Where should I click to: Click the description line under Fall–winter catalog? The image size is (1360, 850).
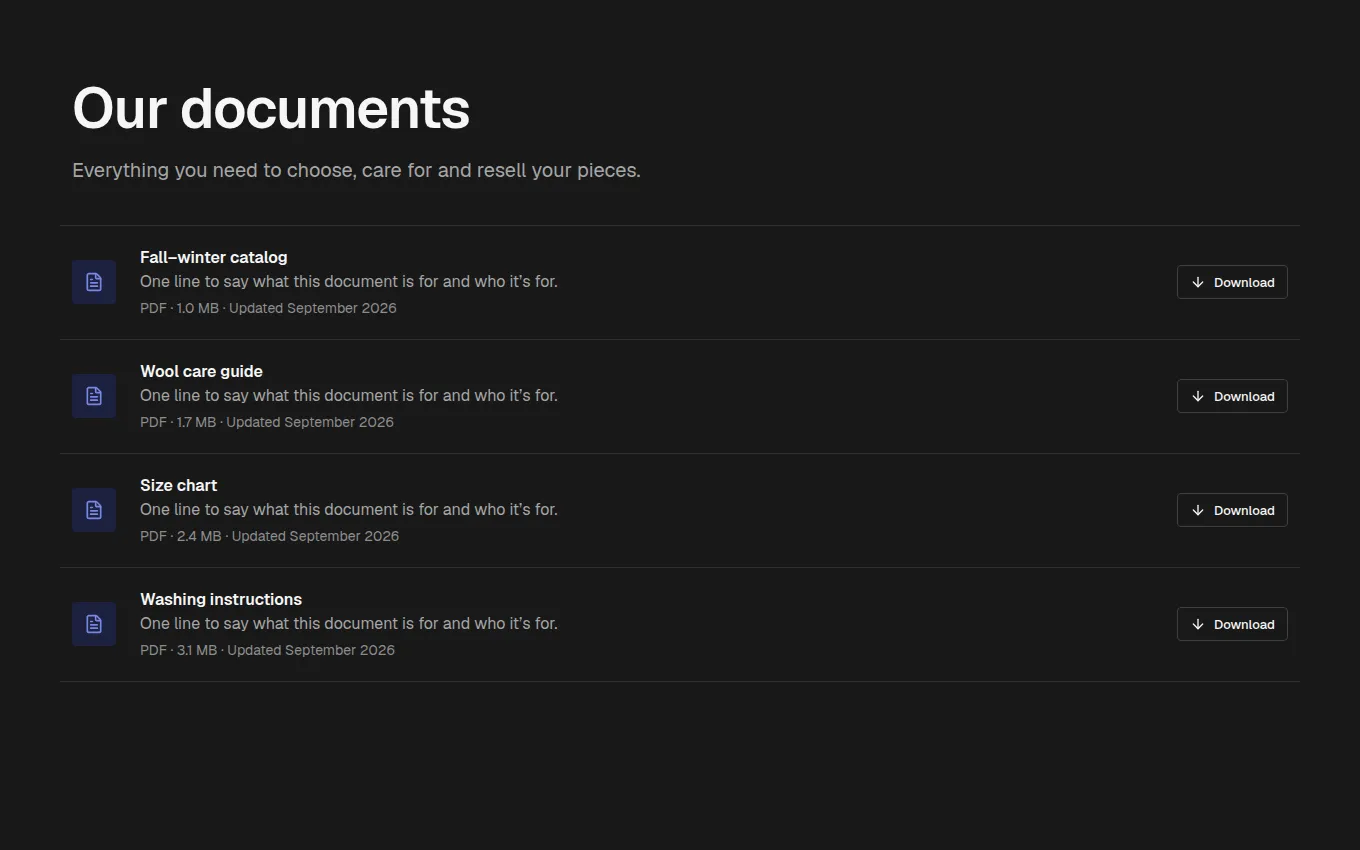(349, 282)
